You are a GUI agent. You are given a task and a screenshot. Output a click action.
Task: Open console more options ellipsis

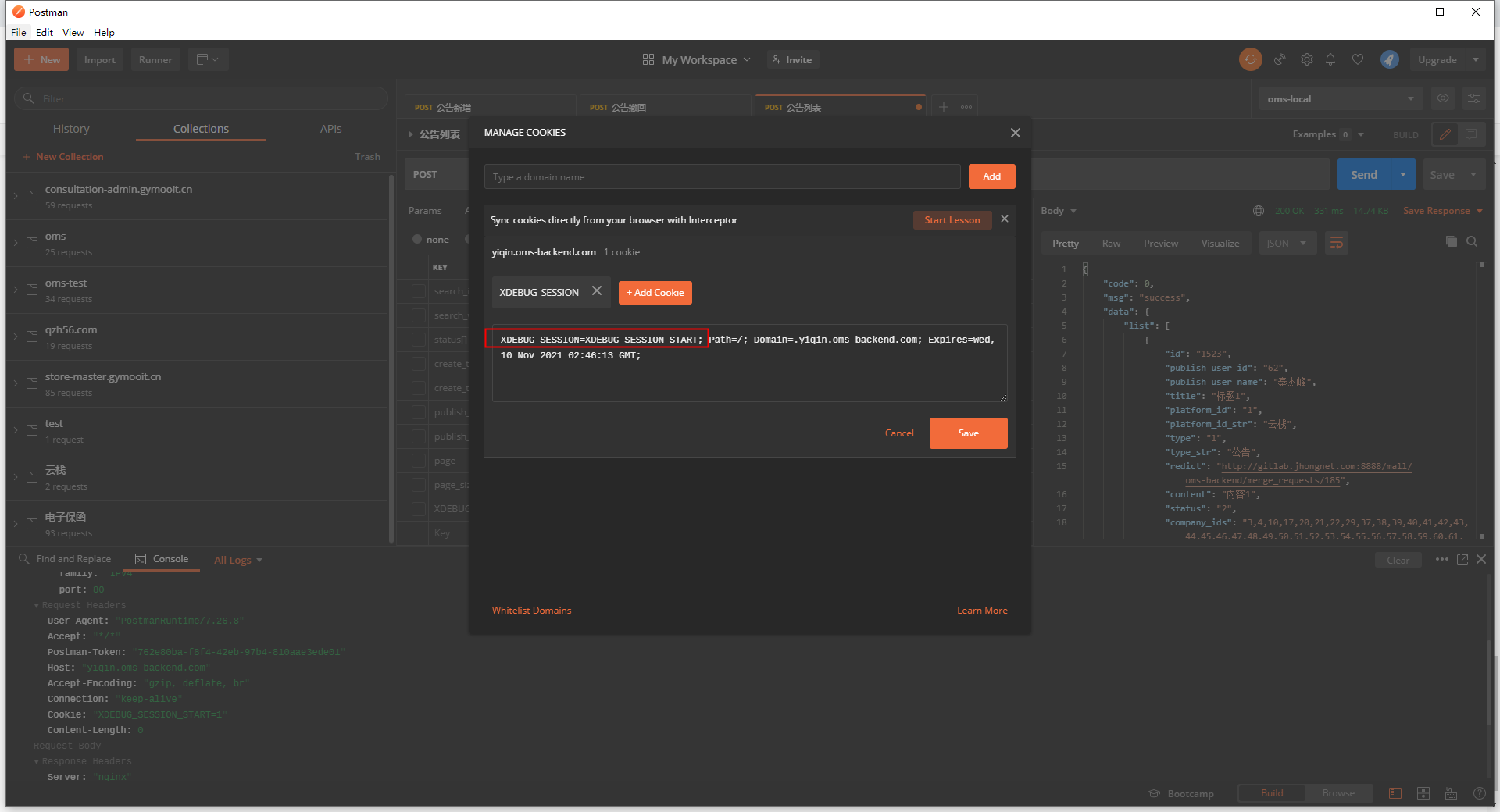click(1441, 560)
